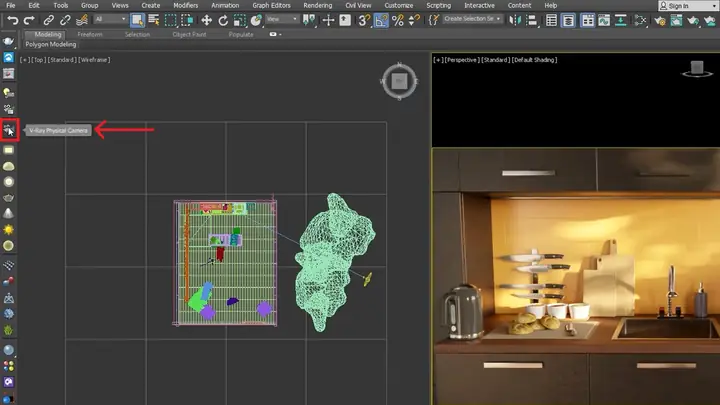The width and height of the screenshot is (720, 405).
Task: Click the [Standard] label in Top viewport
Action: (x=62, y=60)
